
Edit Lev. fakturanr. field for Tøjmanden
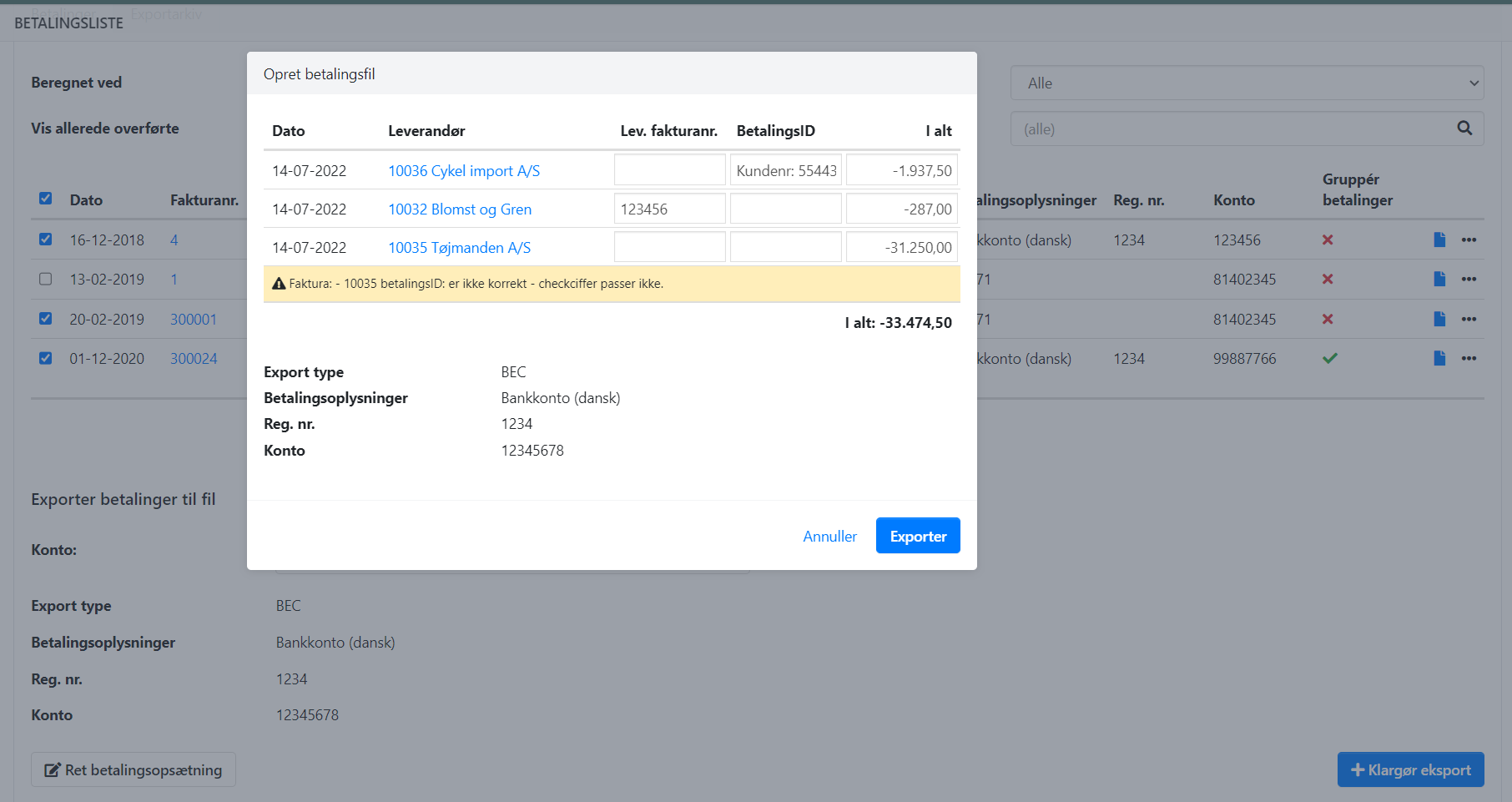[670, 247]
